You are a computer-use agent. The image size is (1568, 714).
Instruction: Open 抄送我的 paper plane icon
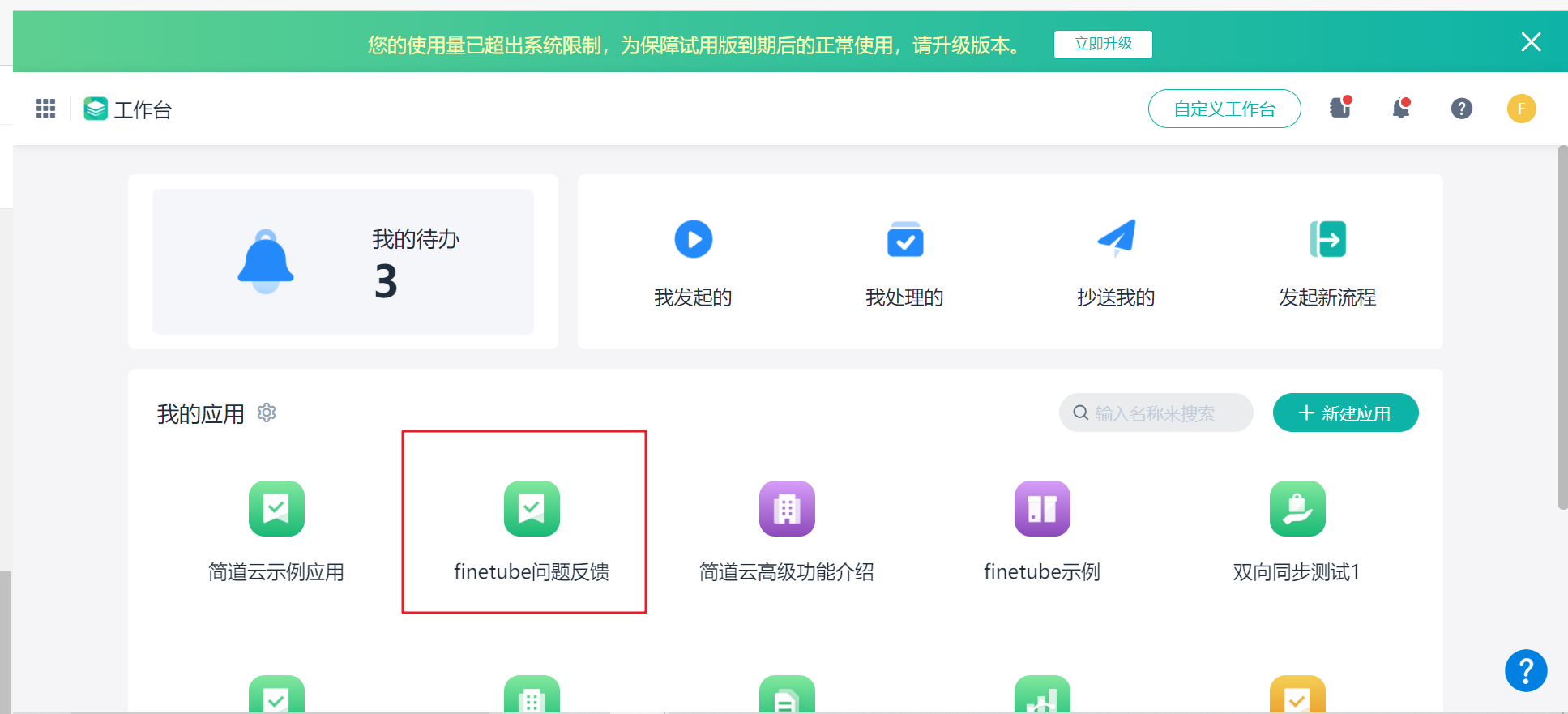[x=1117, y=238]
